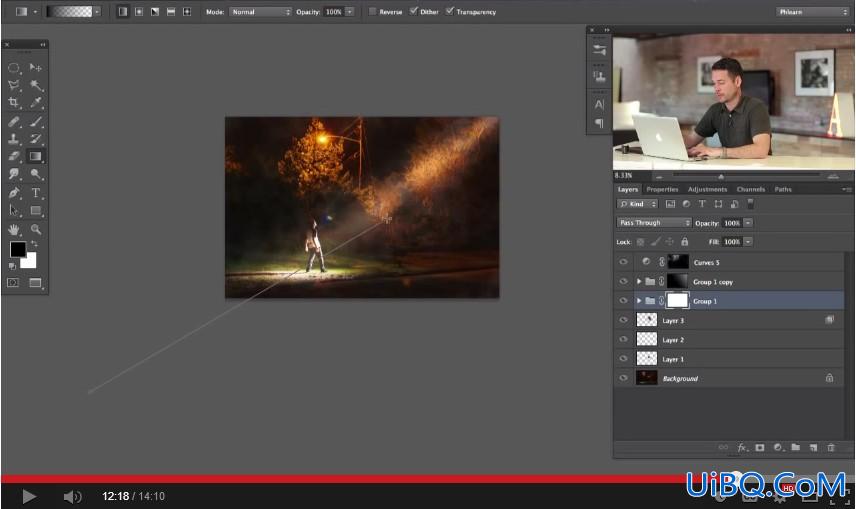
Task: Select the Eyedropper tool
Action: (36, 102)
